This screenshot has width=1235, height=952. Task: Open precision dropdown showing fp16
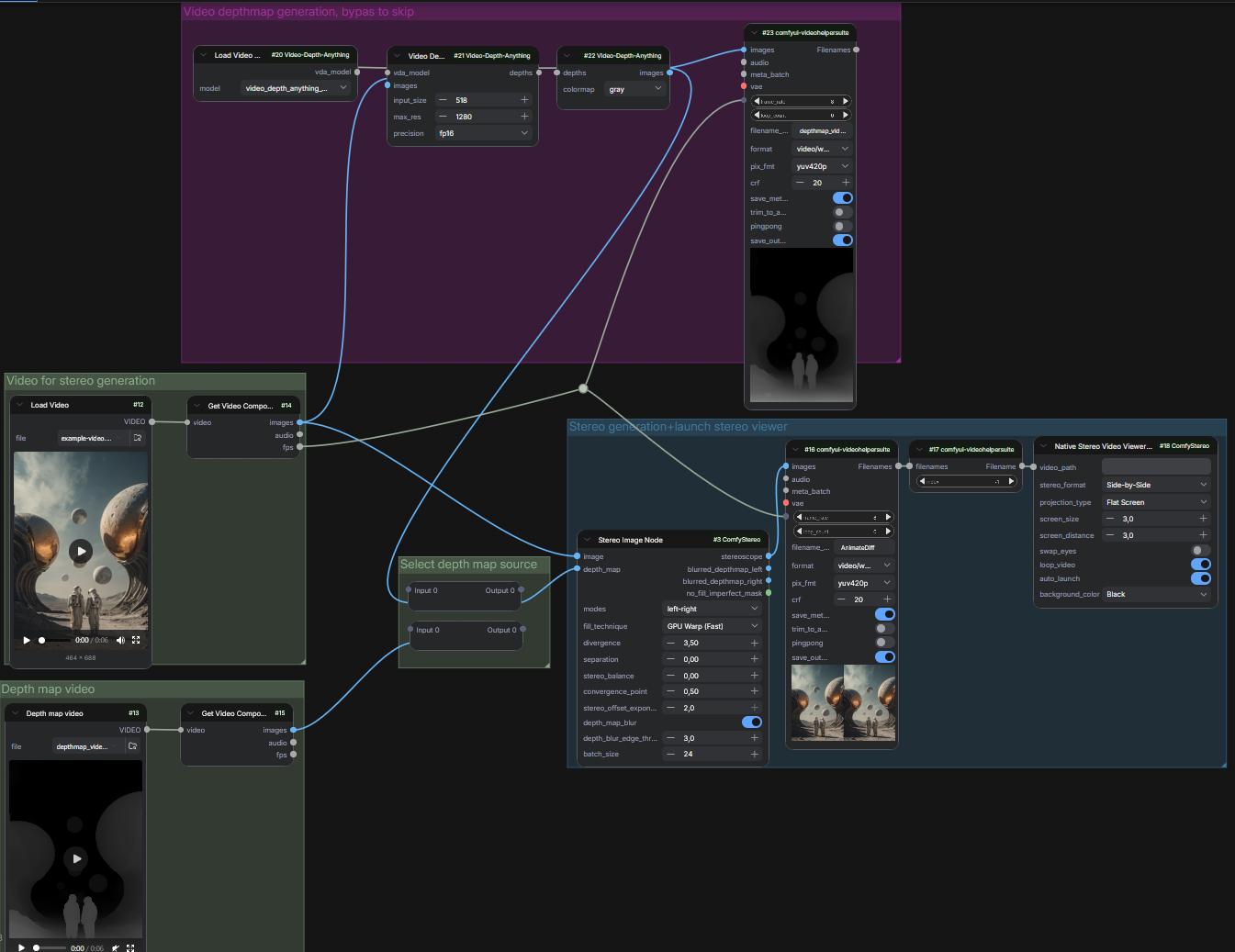(483, 133)
